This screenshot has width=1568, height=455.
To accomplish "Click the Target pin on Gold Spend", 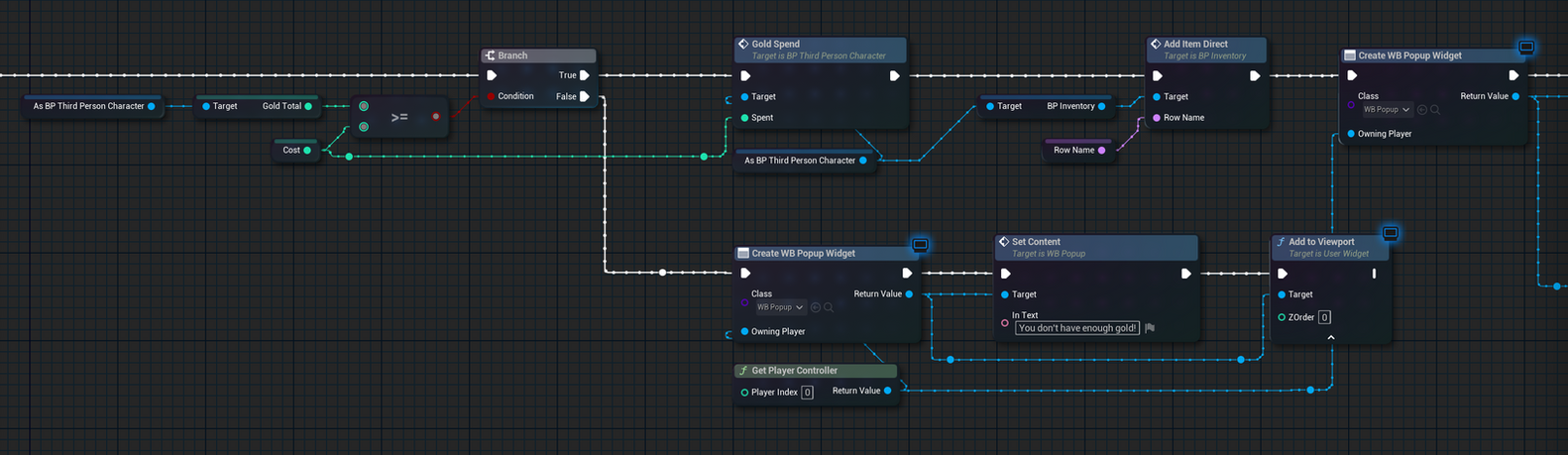I will click(744, 97).
